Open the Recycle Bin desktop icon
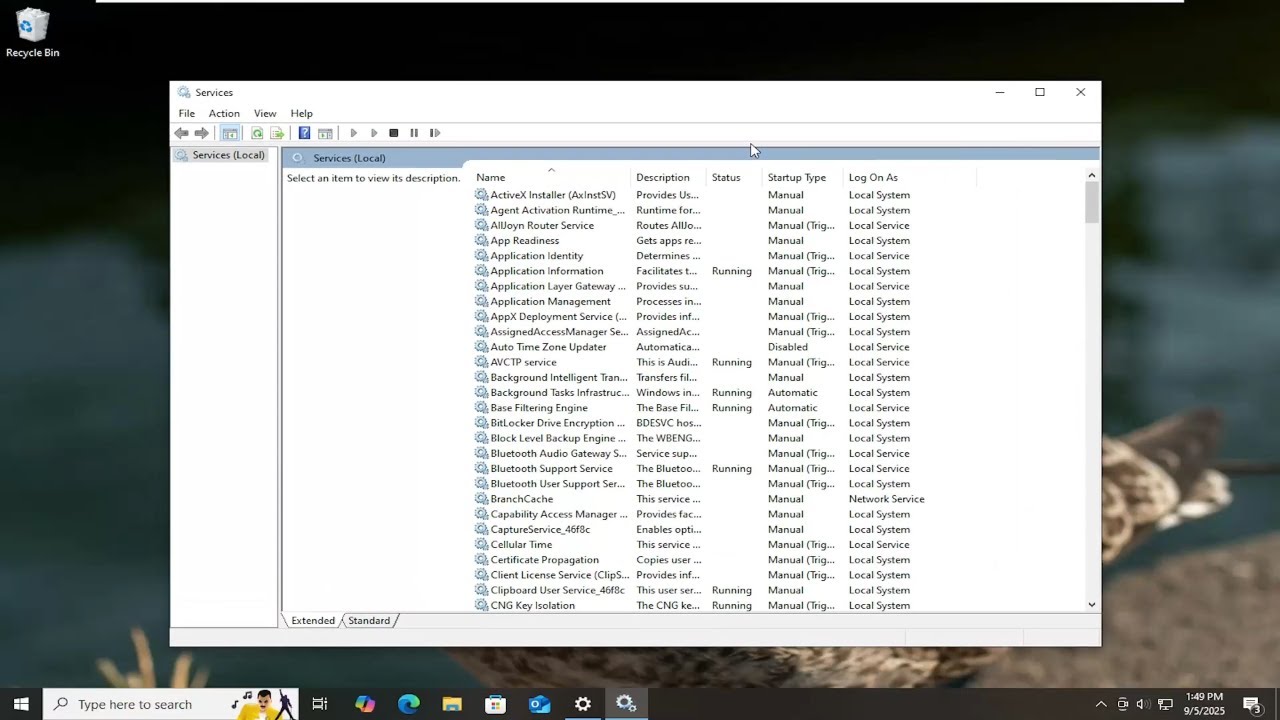 (x=33, y=33)
